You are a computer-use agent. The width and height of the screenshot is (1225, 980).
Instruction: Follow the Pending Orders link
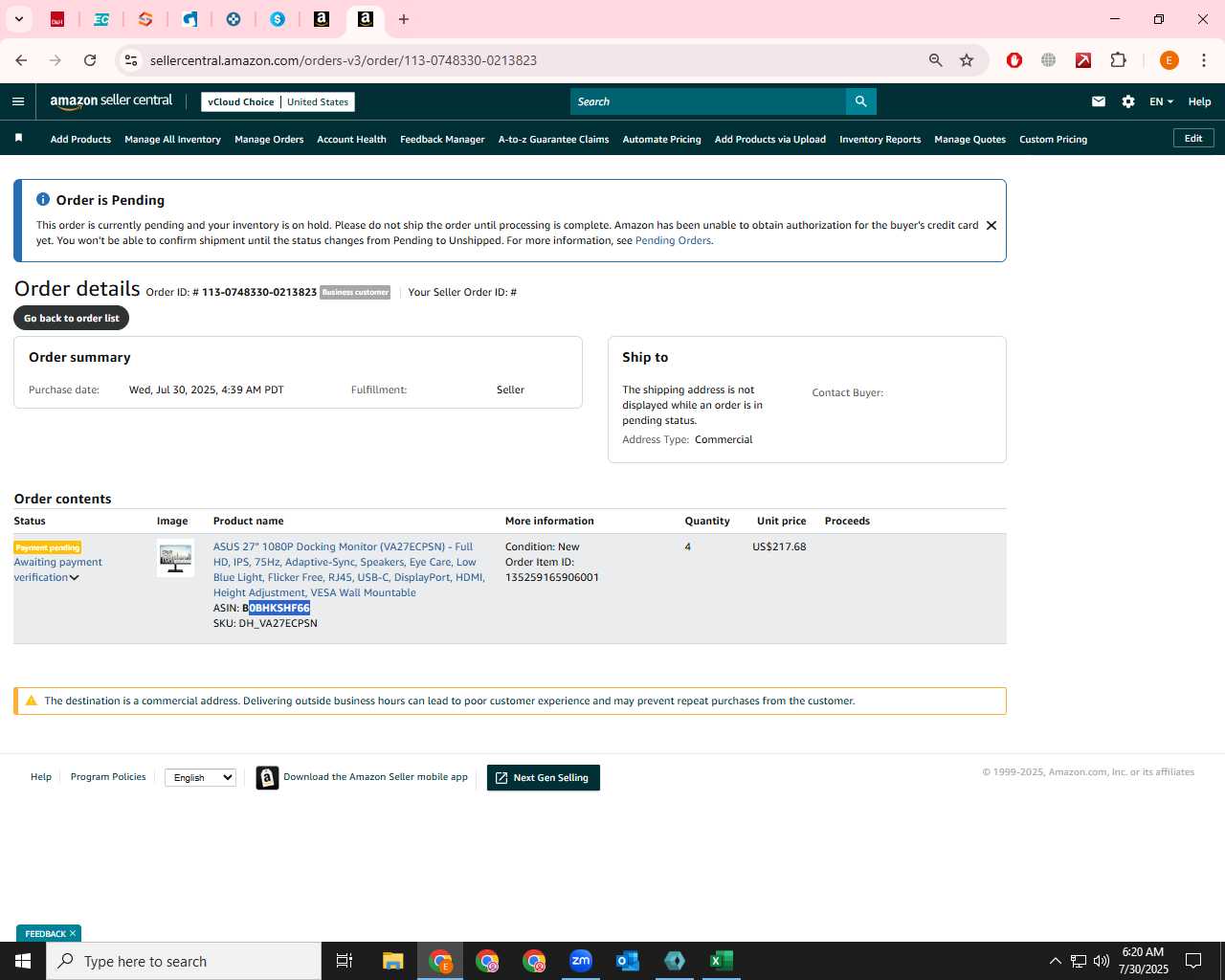coord(673,241)
